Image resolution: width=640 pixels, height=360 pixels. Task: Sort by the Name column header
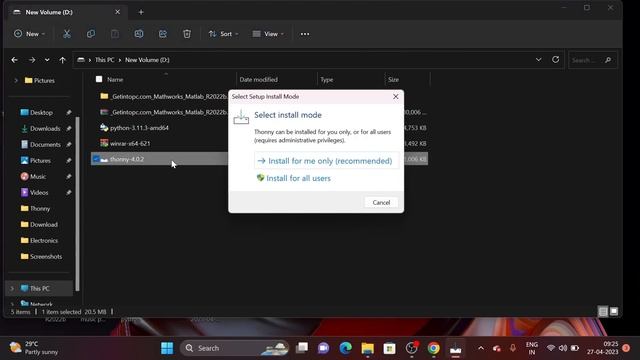click(115, 80)
